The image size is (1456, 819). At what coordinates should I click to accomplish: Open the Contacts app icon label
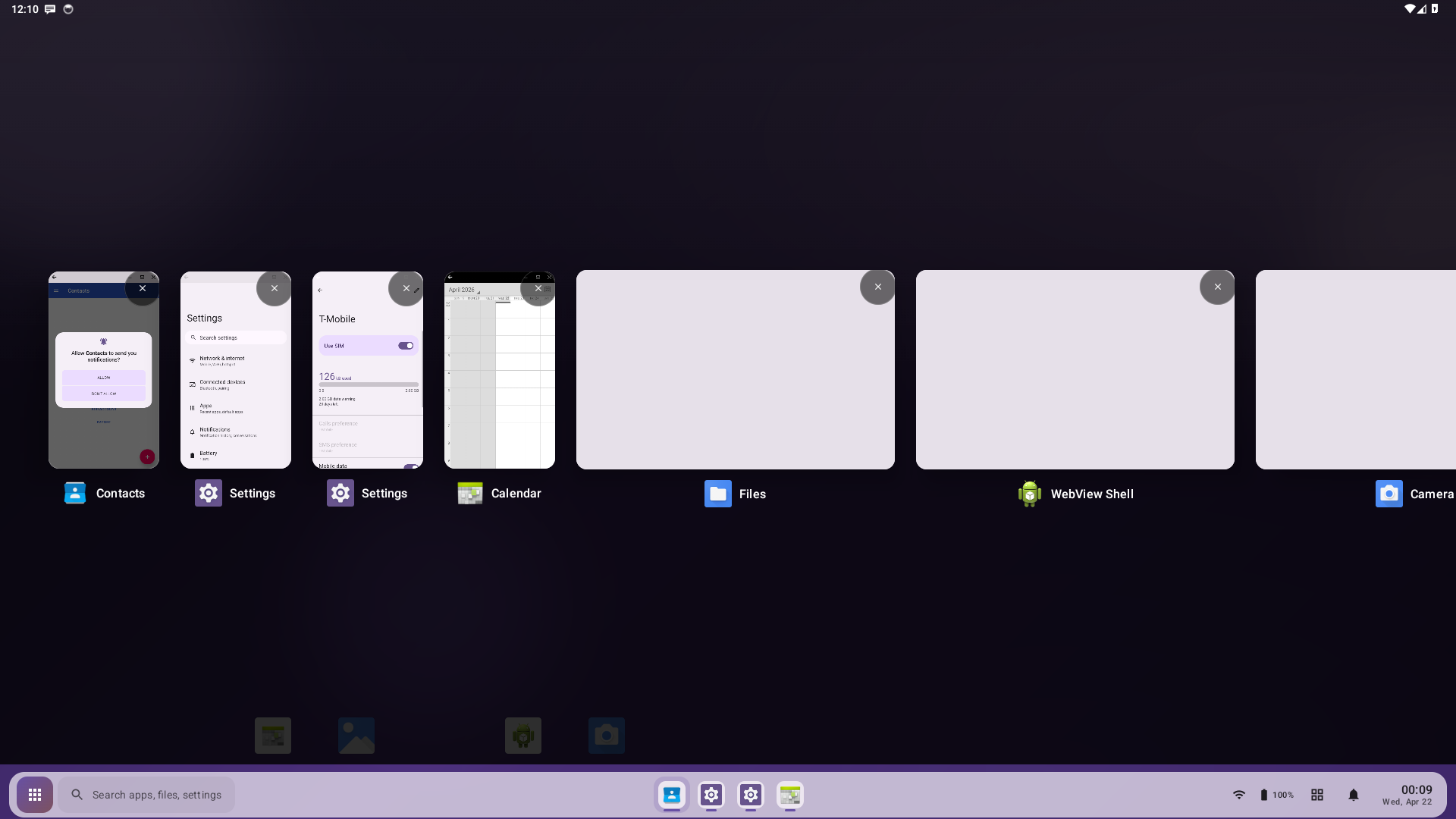(x=120, y=494)
